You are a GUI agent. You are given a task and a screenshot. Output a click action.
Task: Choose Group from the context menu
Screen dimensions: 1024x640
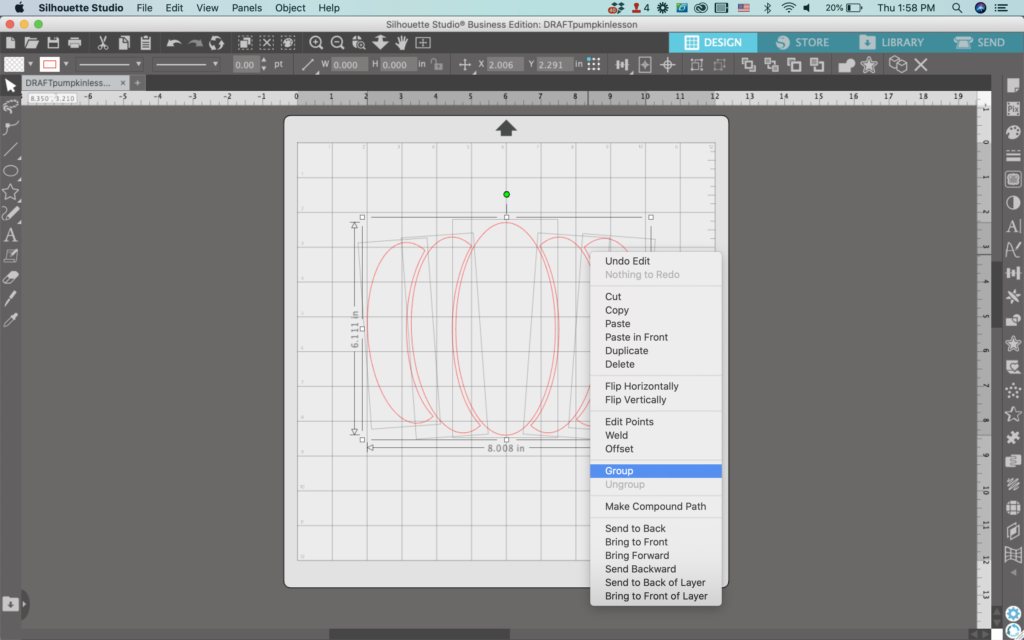656,471
